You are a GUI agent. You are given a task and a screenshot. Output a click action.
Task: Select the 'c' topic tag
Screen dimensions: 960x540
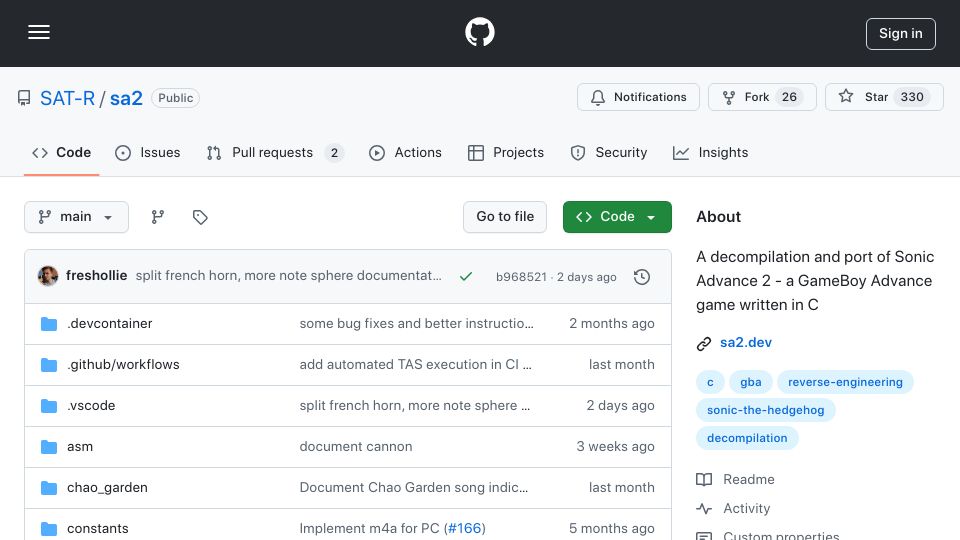click(x=710, y=382)
